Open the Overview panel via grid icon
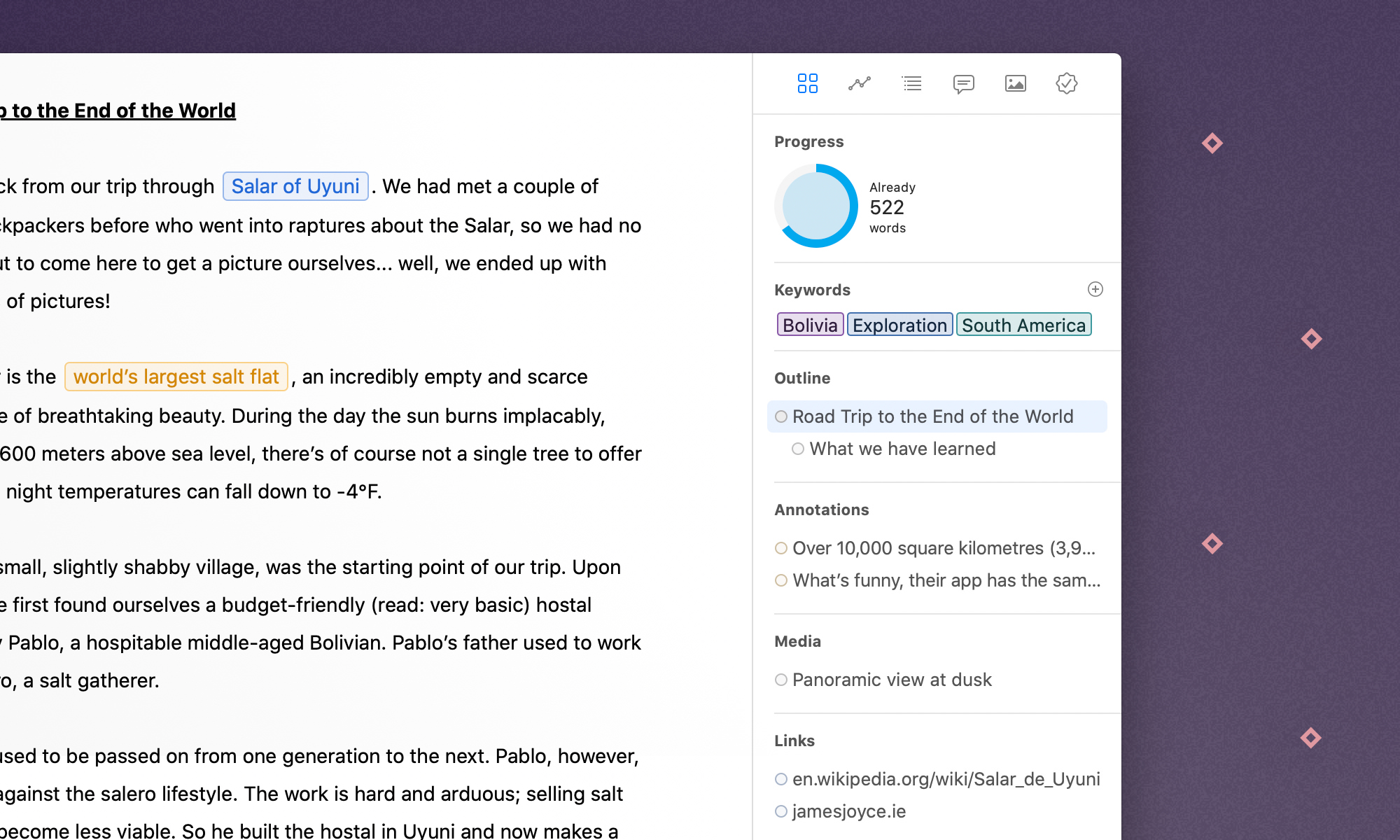The width and height of the screenshot is (1400, 840). [x=807, y=83]
